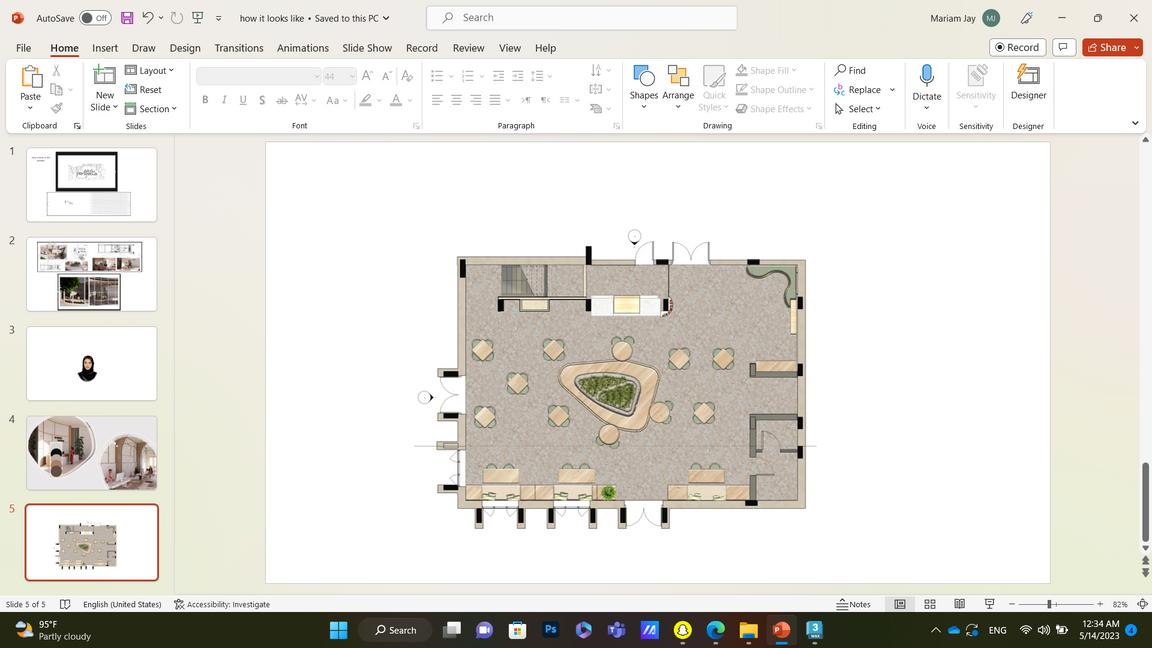Screen dimensions: 1152x648
Task: Open File Explorer from the taskbar
Action: [x=749, y=630]
